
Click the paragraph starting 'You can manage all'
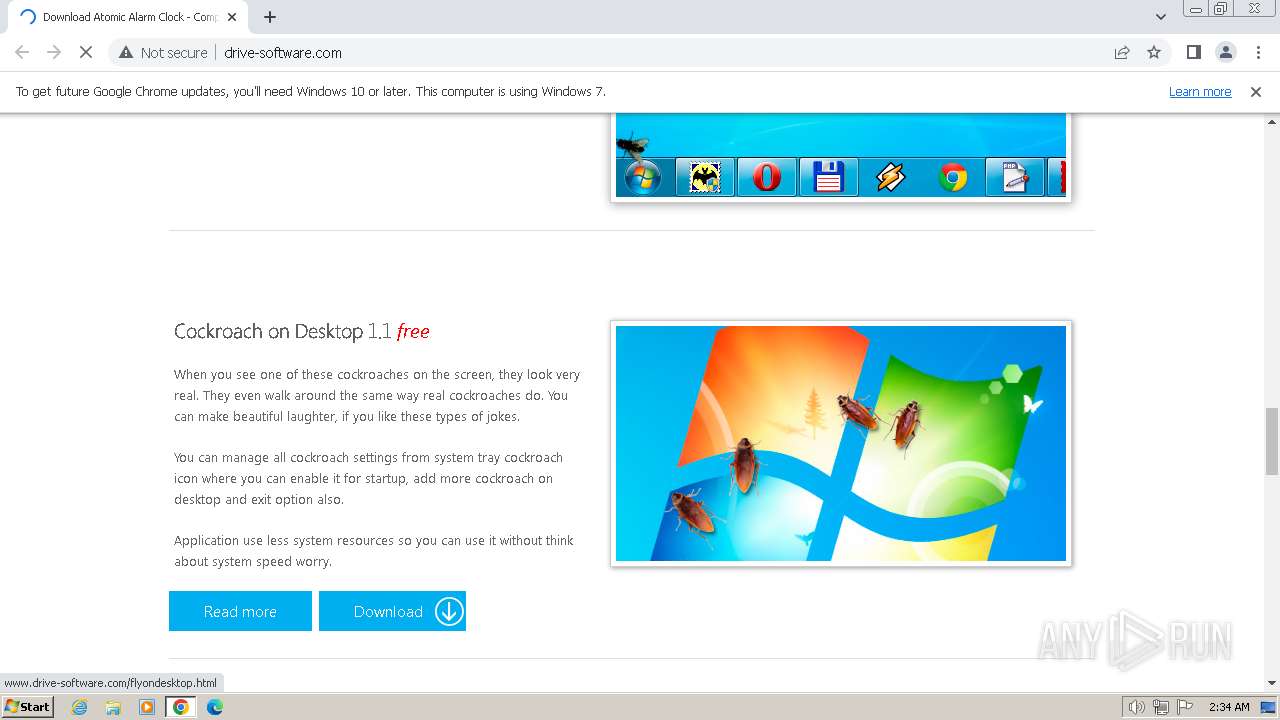pyautogui.click(x=368, y=478)
